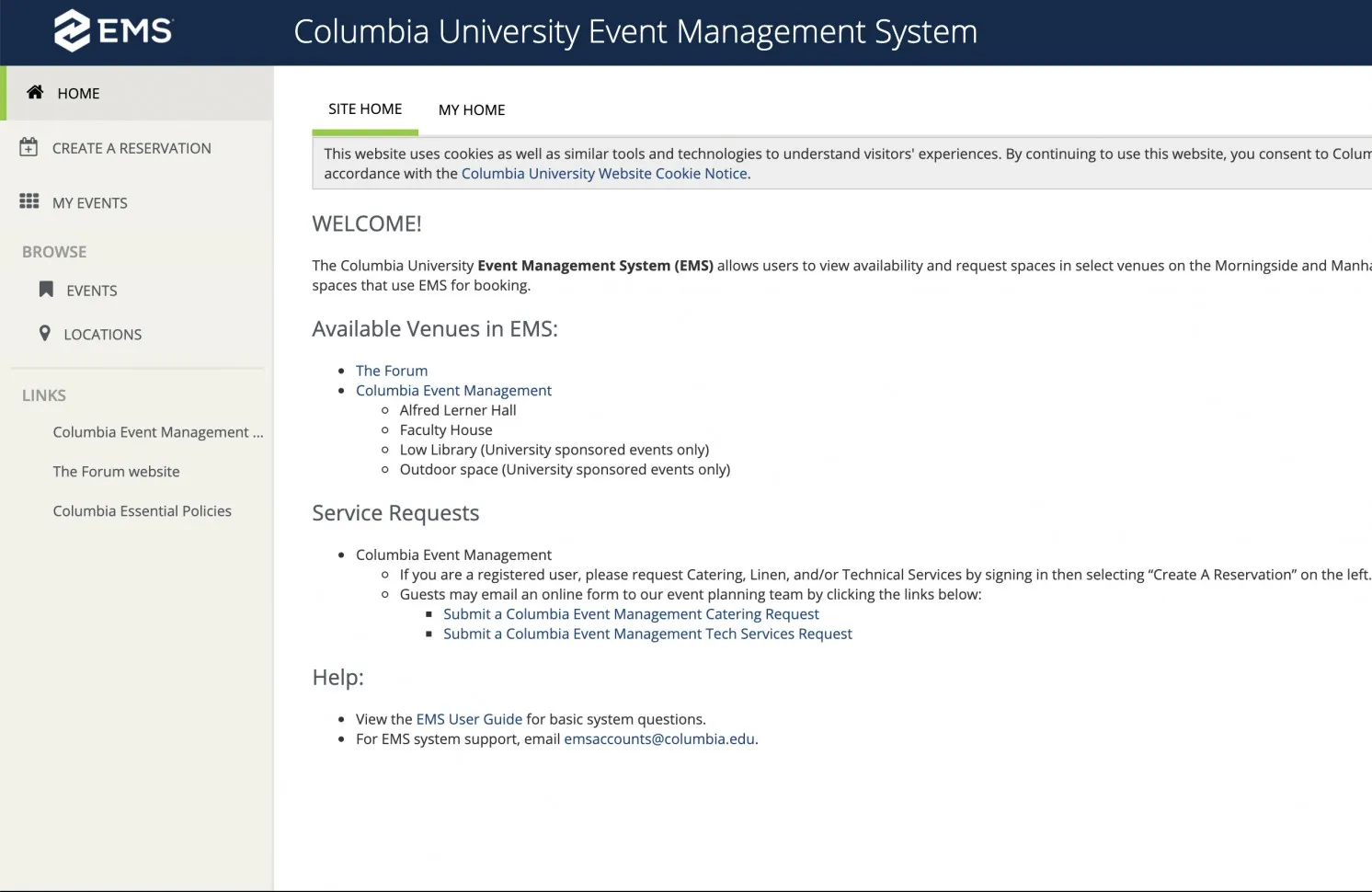Click the Service Requests heading
1372x892 pixels.
395,513
